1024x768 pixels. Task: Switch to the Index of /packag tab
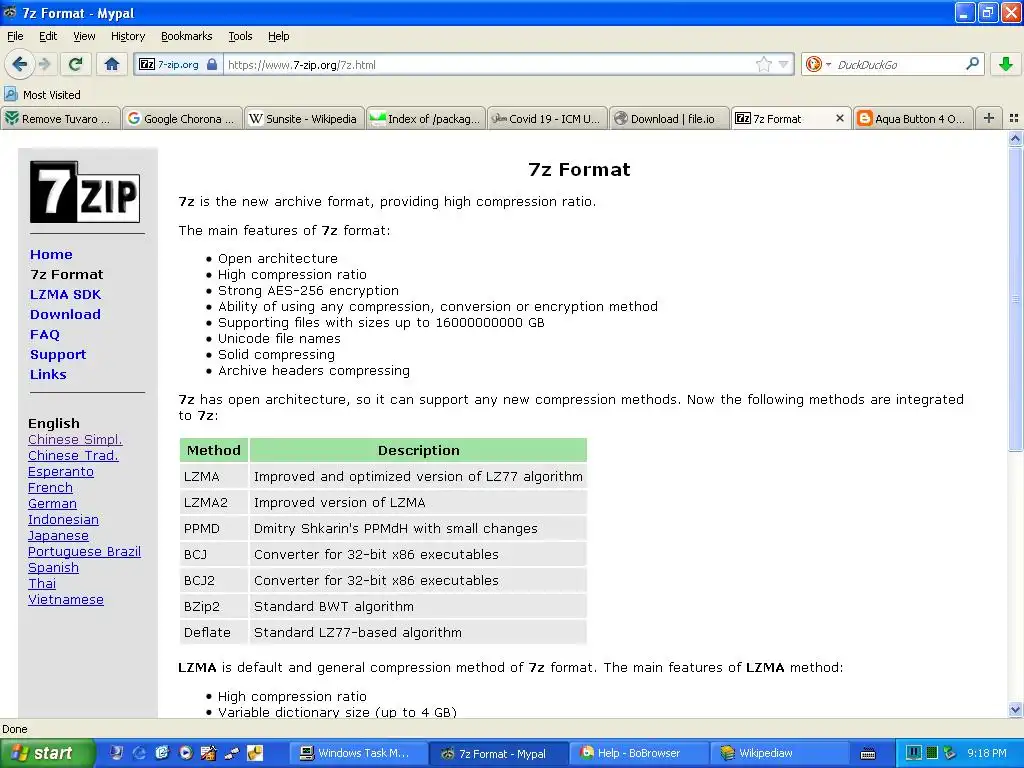tap(426, 118)
